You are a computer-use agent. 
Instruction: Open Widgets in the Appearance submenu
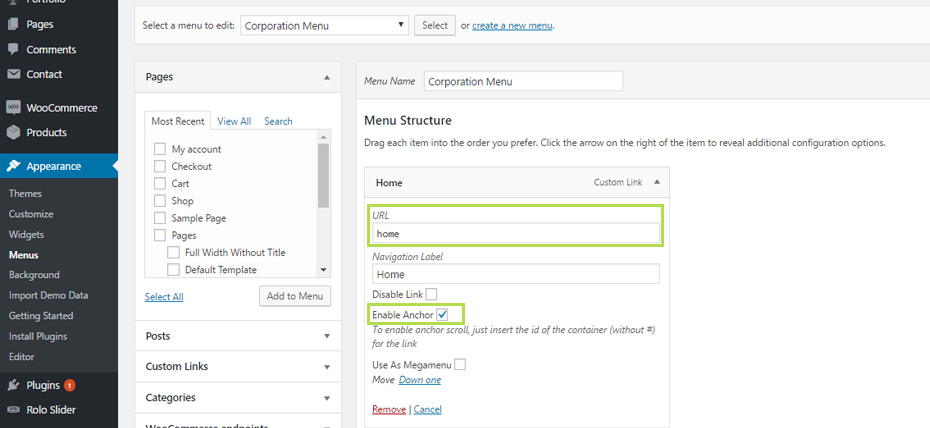[x=27, y=235]
